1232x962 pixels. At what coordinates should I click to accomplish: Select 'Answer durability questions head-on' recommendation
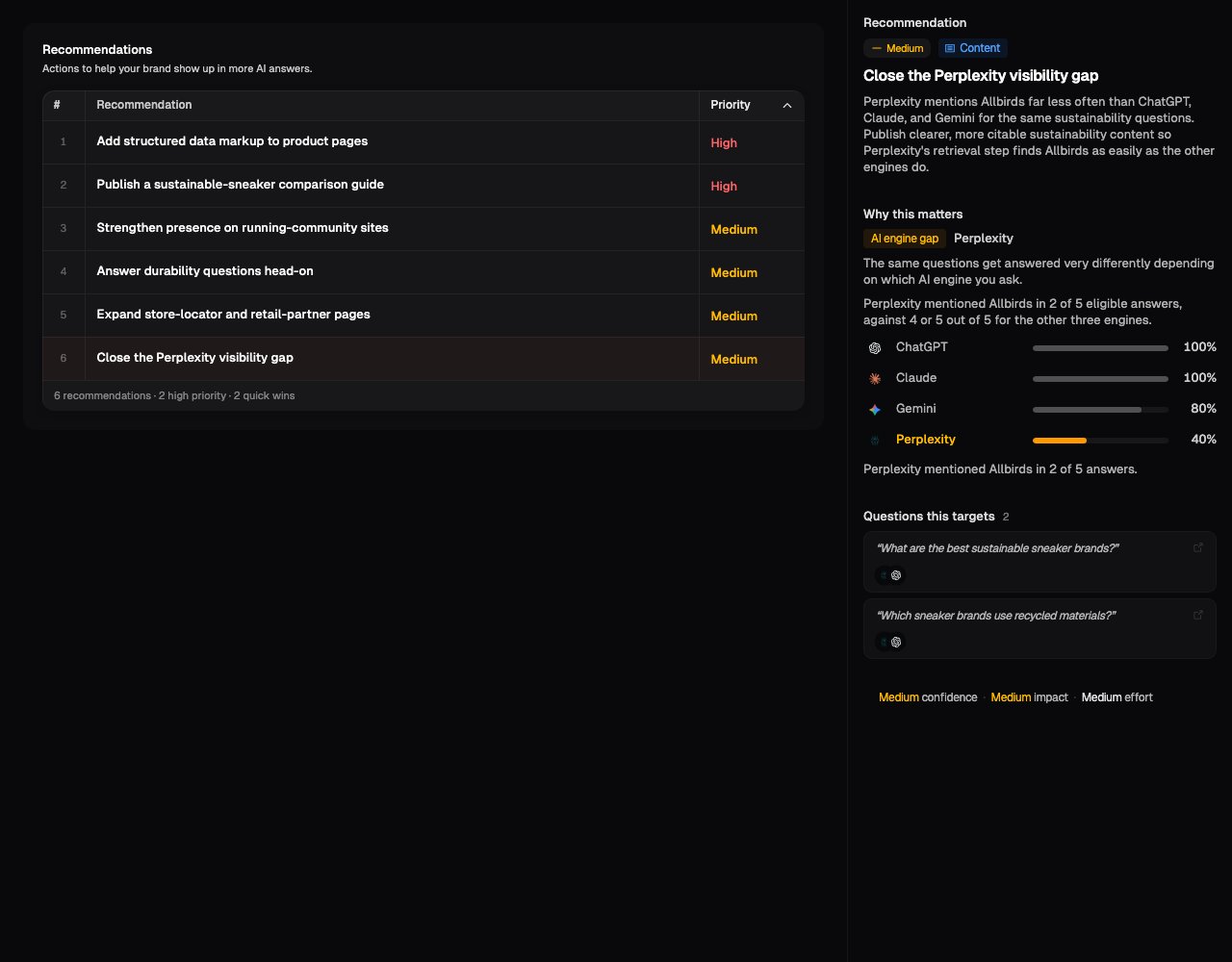pos(423,272)
